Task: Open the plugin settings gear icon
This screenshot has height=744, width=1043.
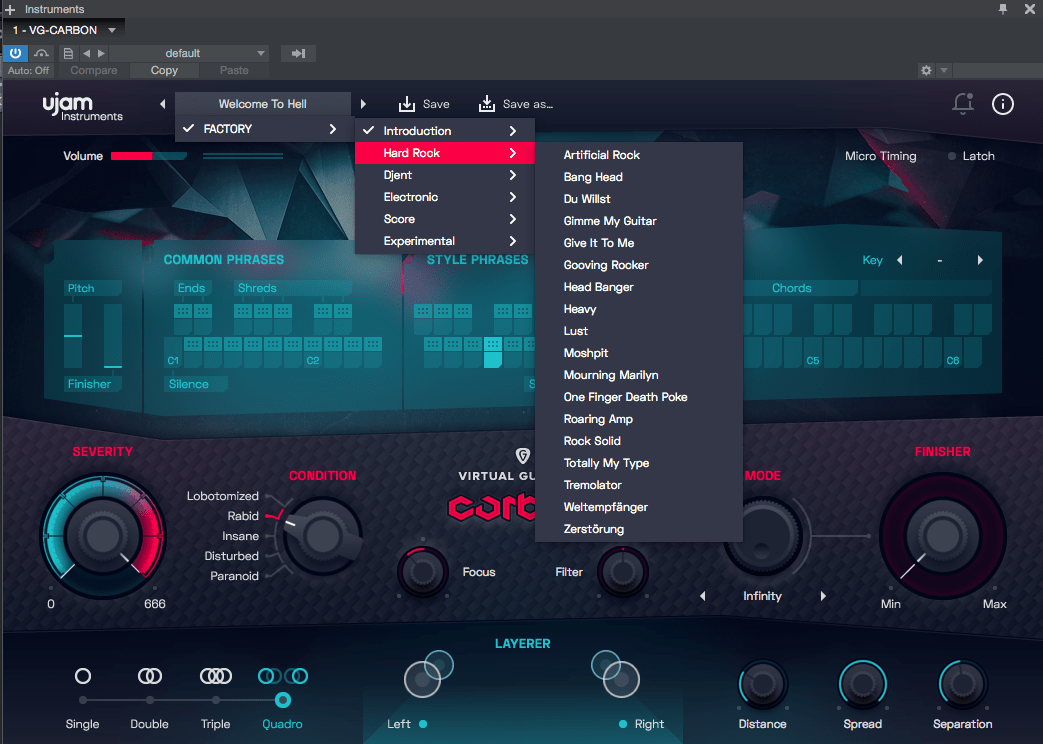Action: 926,70
